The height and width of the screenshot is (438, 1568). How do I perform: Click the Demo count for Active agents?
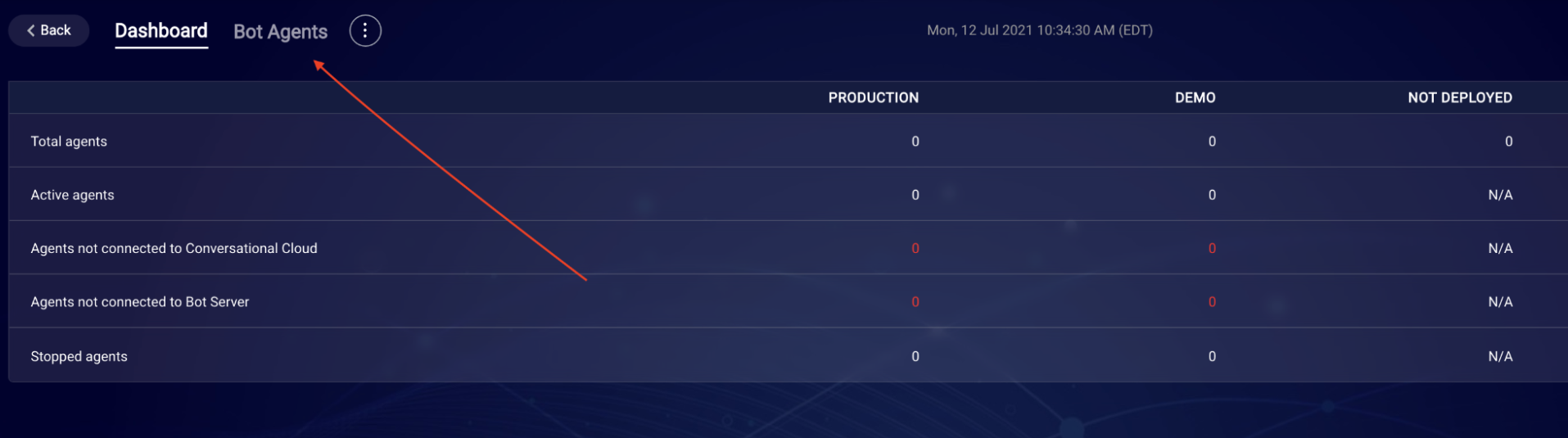coord(1212,195)
